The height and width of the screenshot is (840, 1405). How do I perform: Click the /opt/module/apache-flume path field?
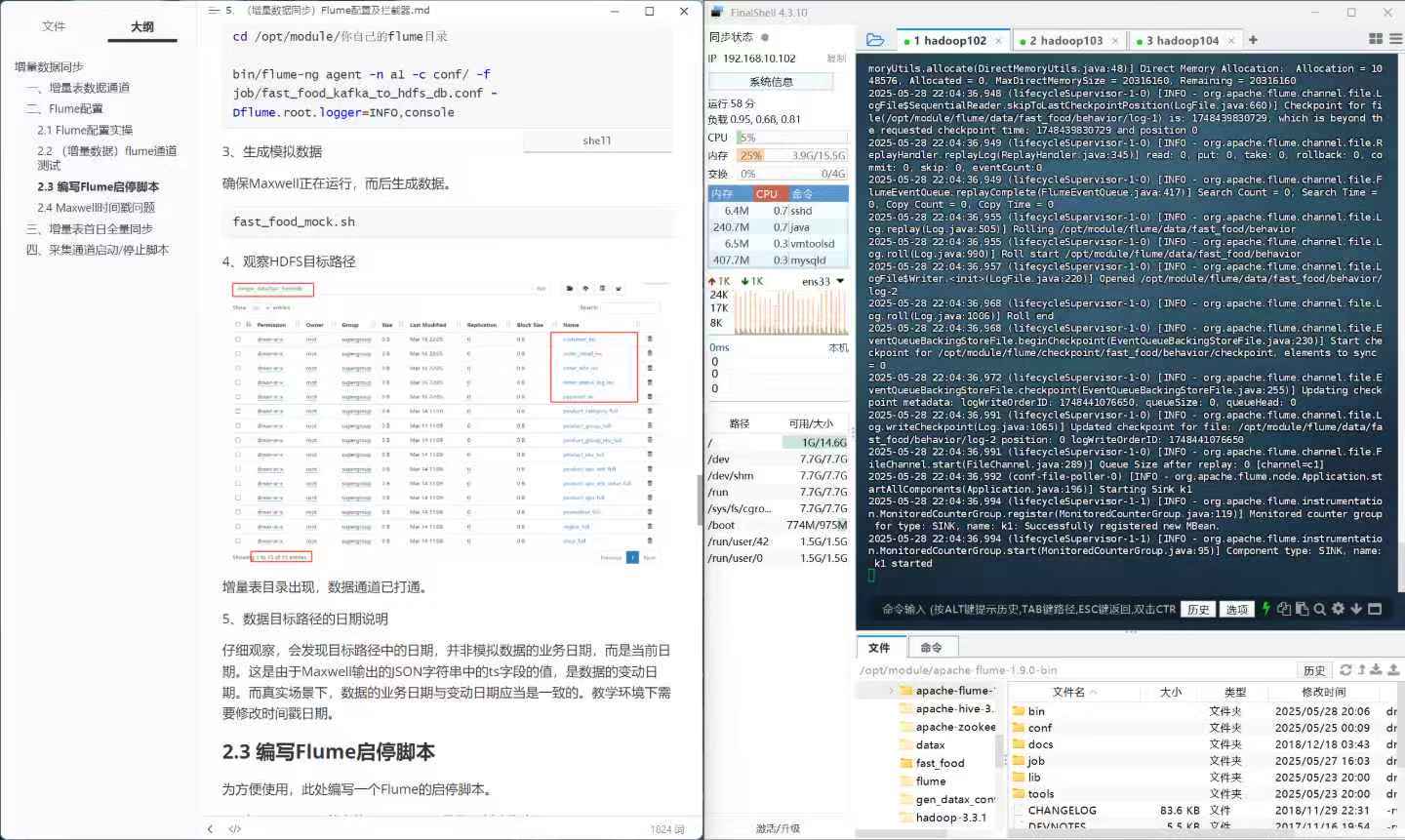coord(1076,670)
